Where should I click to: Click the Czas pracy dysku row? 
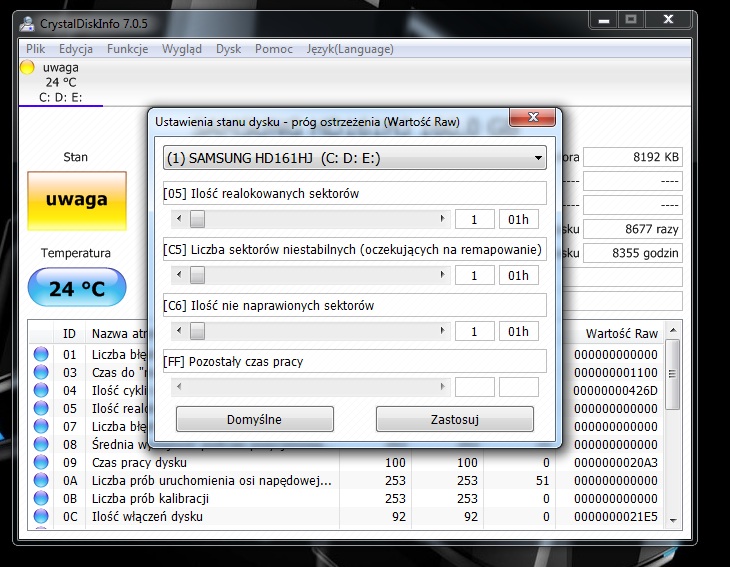coord(347,462)
